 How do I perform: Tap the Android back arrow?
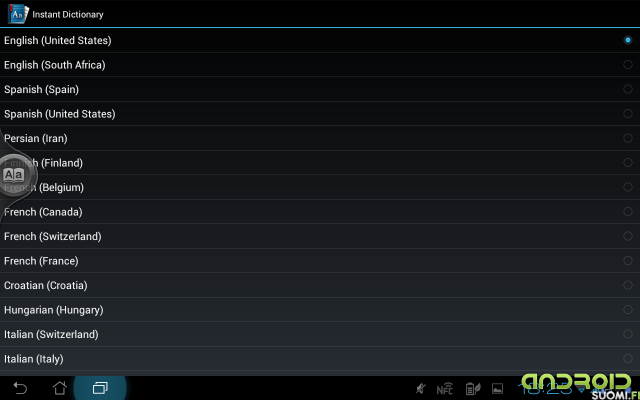click(x=20, y=388)
